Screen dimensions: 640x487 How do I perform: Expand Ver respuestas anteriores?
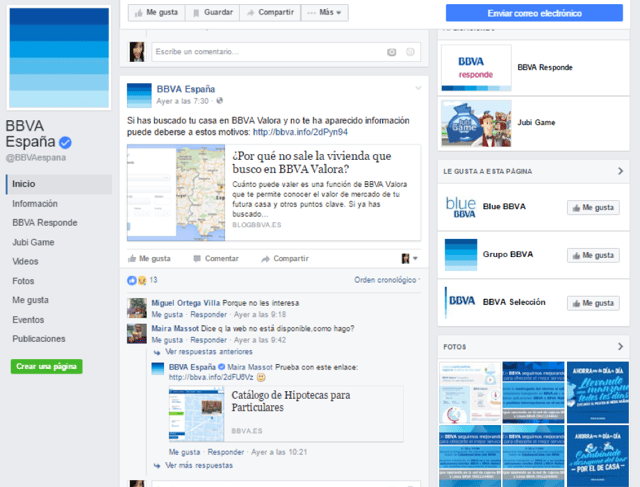click(x=209, y=352)
